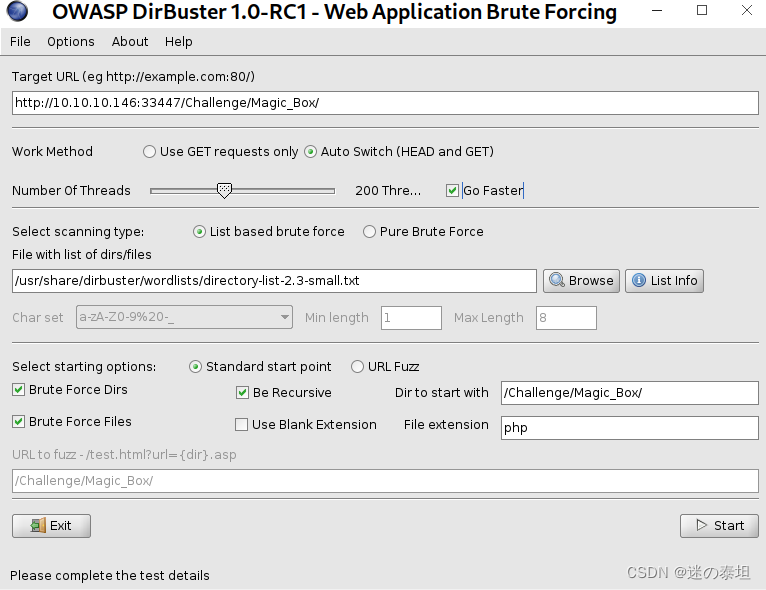
Task: Click the URL to fuzz field
Action: coord(385,481)
